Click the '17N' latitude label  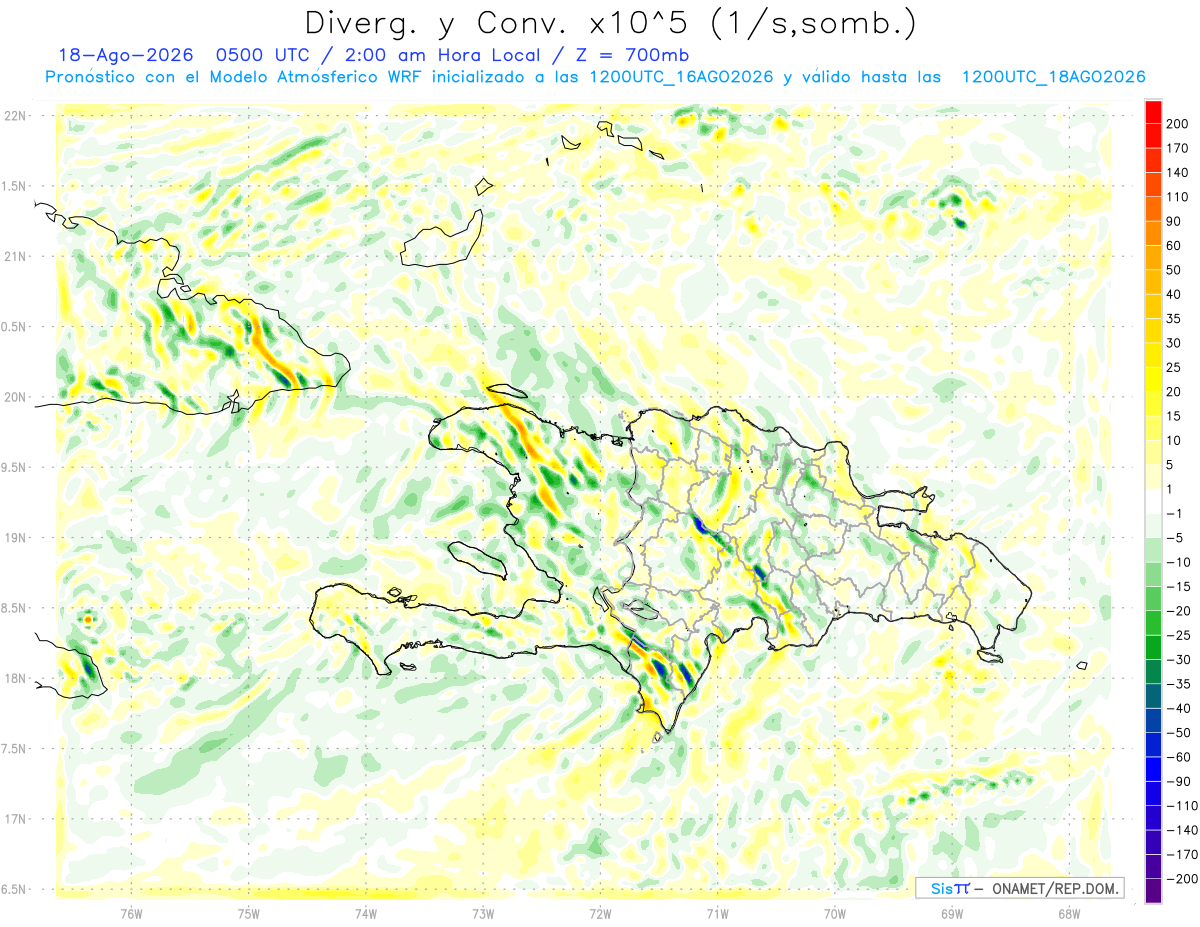[x=15, y=819]
